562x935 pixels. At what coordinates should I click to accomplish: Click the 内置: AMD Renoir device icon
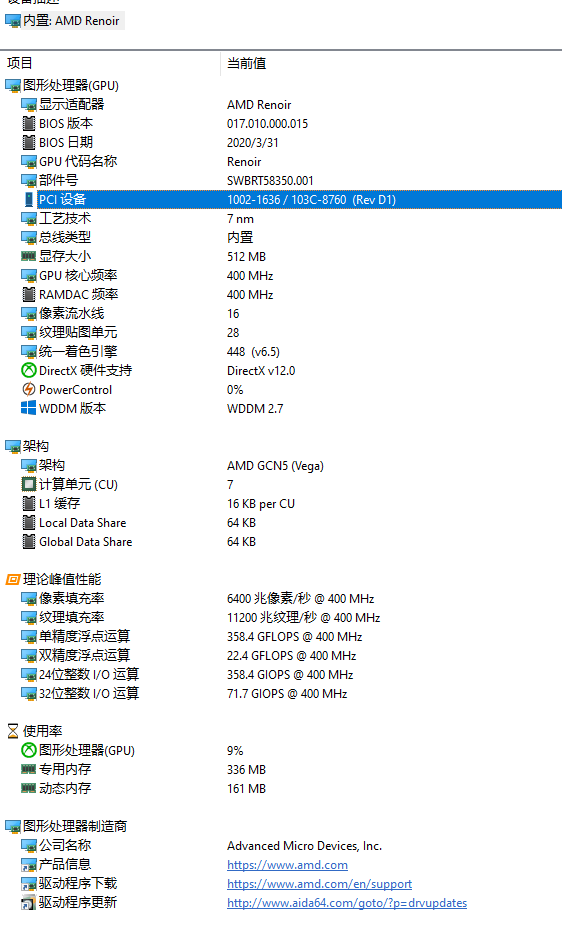(x=13, y=21)
